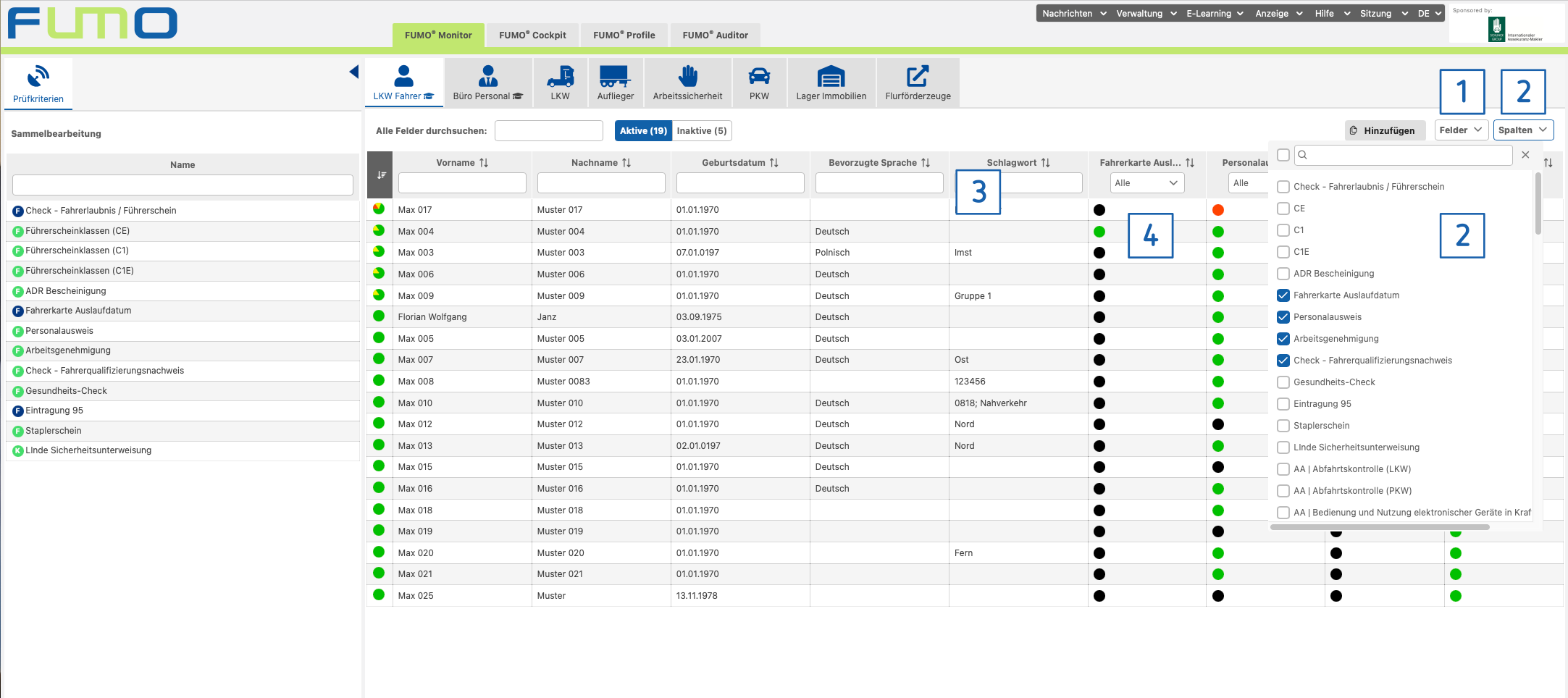Screen dimensions: 1568x698
Task: Select the Büro Personal category icon
Action: pos(488,76)
